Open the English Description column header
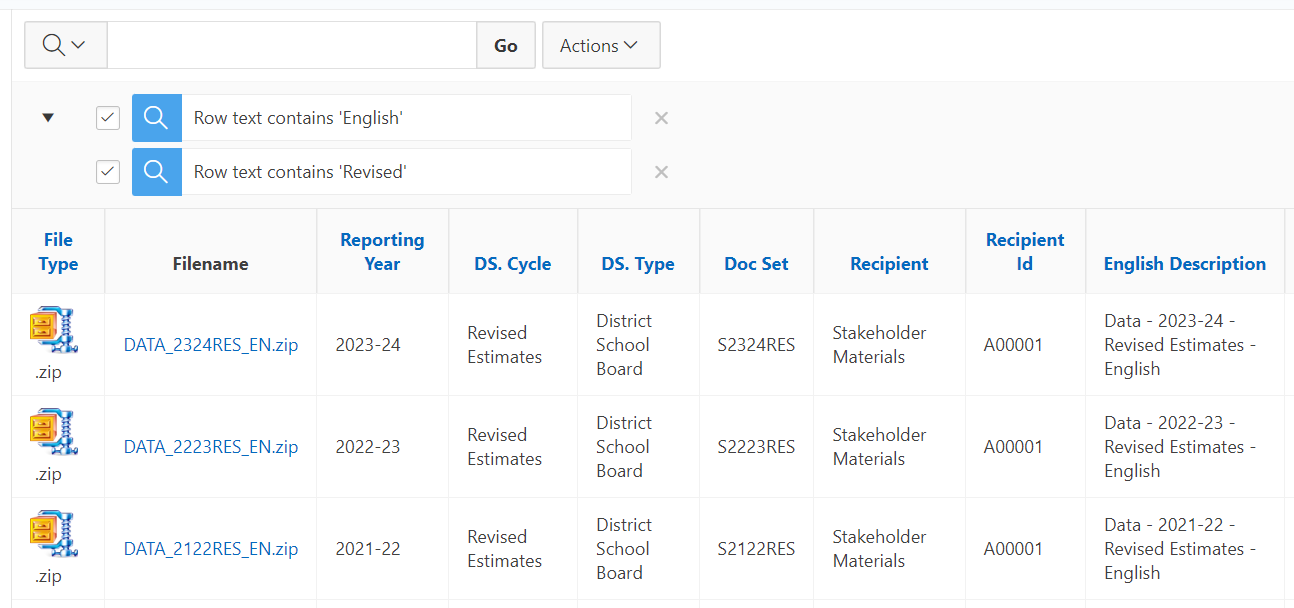This screenshot has width=1294, height=608. coord(1184,264)
